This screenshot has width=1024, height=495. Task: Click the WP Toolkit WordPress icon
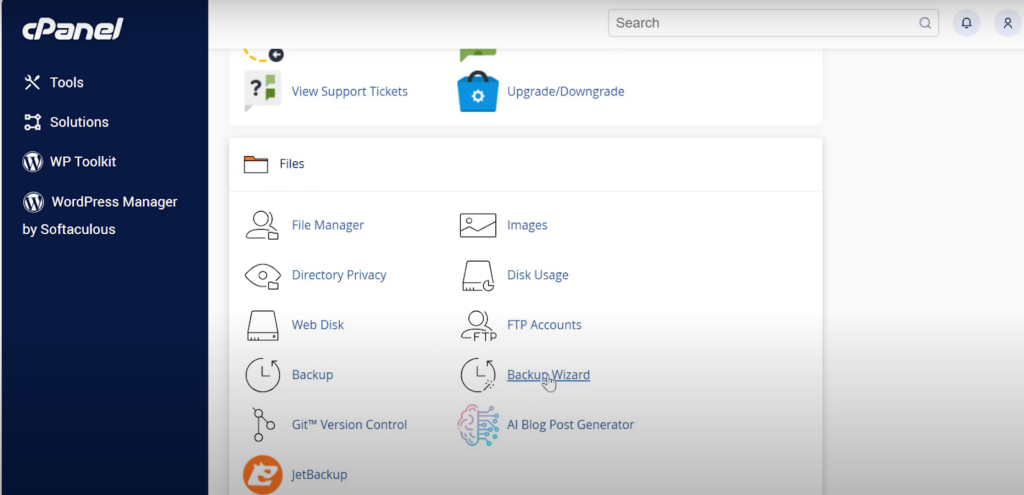33,162
